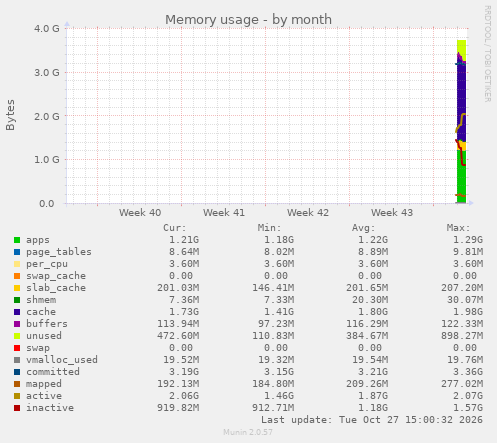Click the 'Week 42' axis label

pyautogui.click(x=308, y=213)
